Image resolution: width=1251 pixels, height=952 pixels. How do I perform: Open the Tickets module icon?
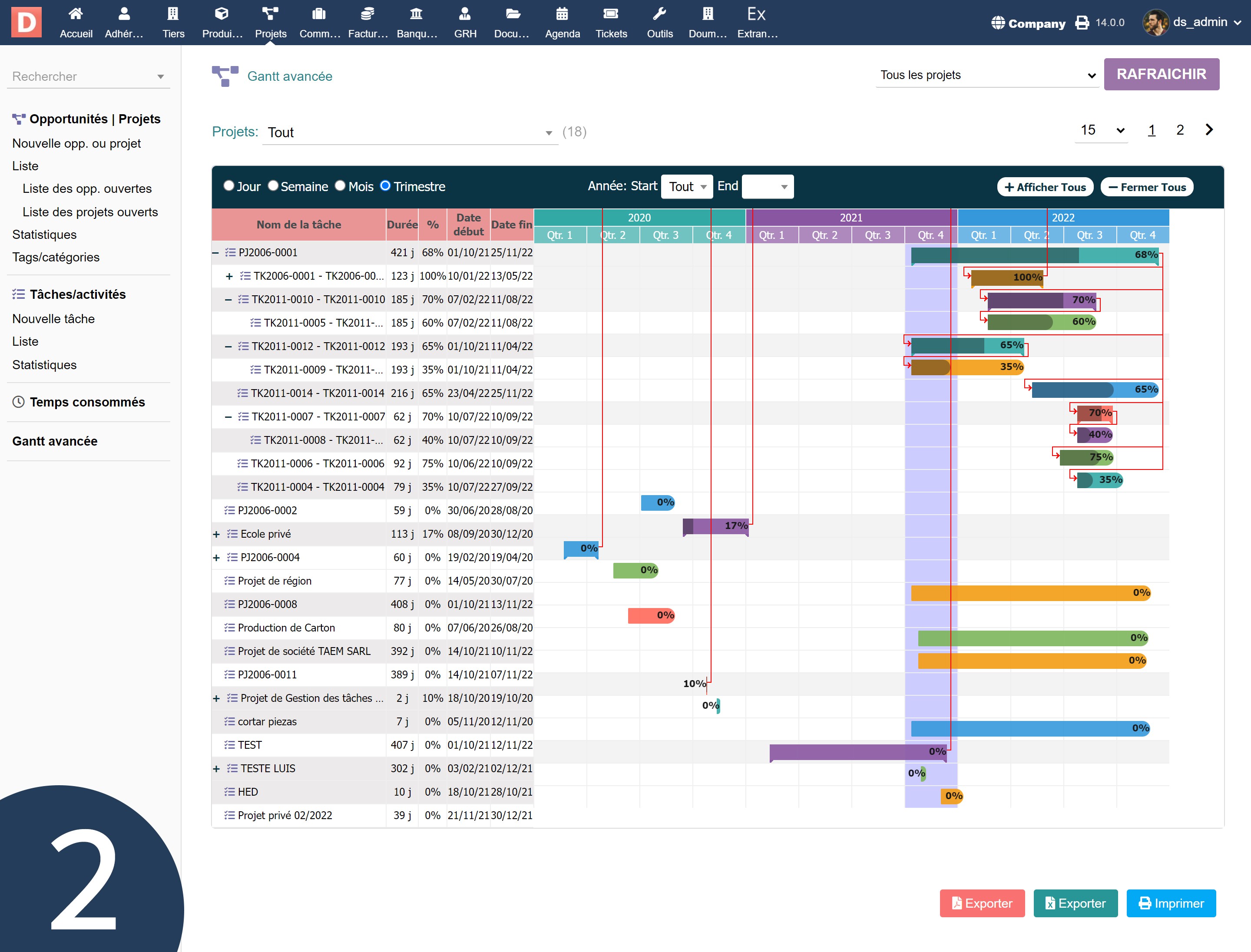(x=610, y=14)
